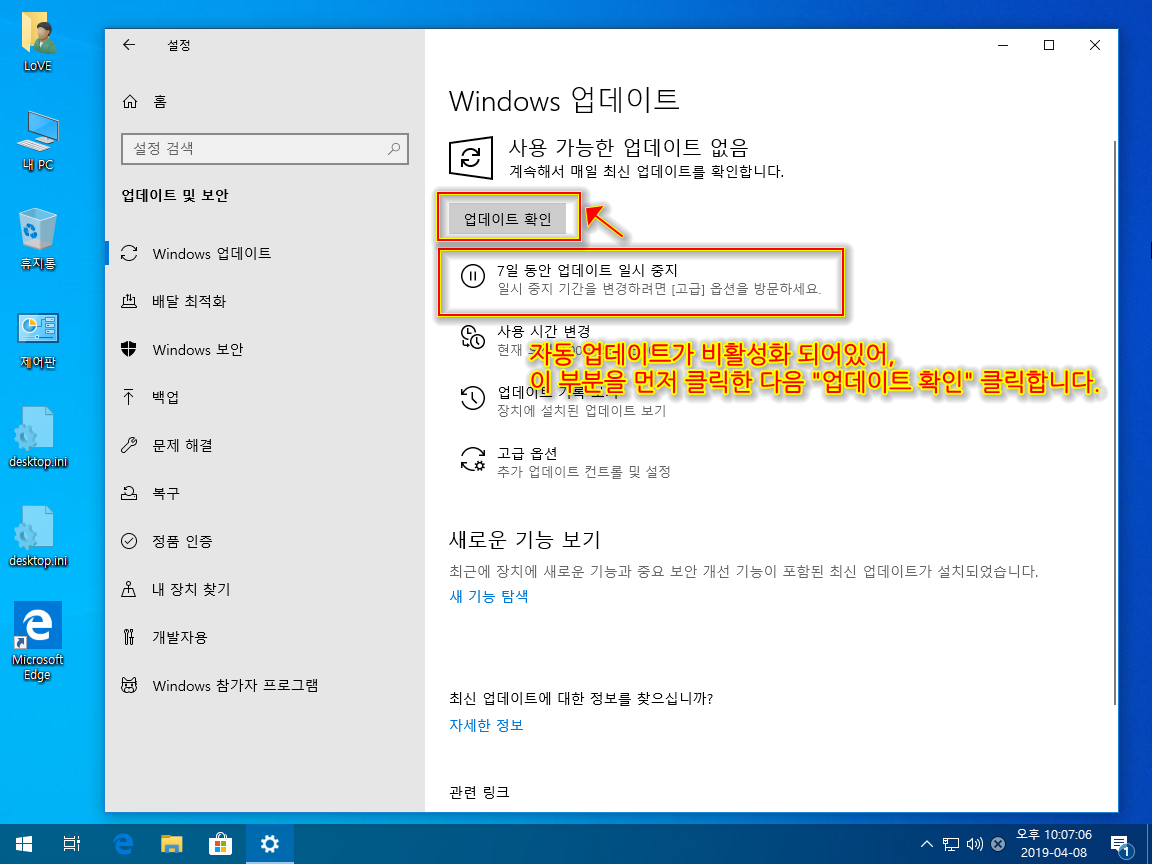The image size is (1152, 864).
Task: Open the taskbar clock and date
Action: click(x=1054, y=844)
